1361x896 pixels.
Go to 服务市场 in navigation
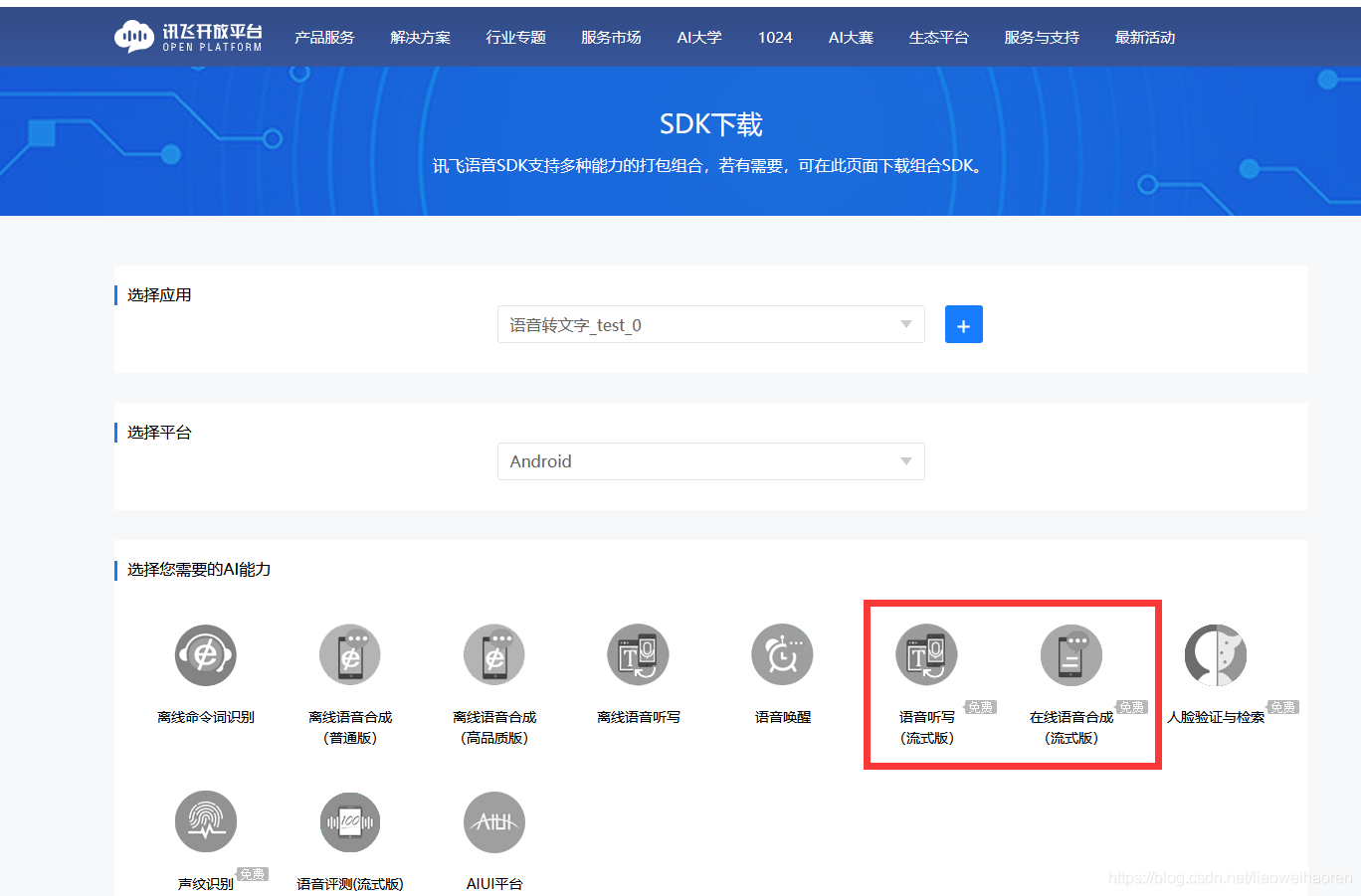pyautogui.click(x=612, y=38)
